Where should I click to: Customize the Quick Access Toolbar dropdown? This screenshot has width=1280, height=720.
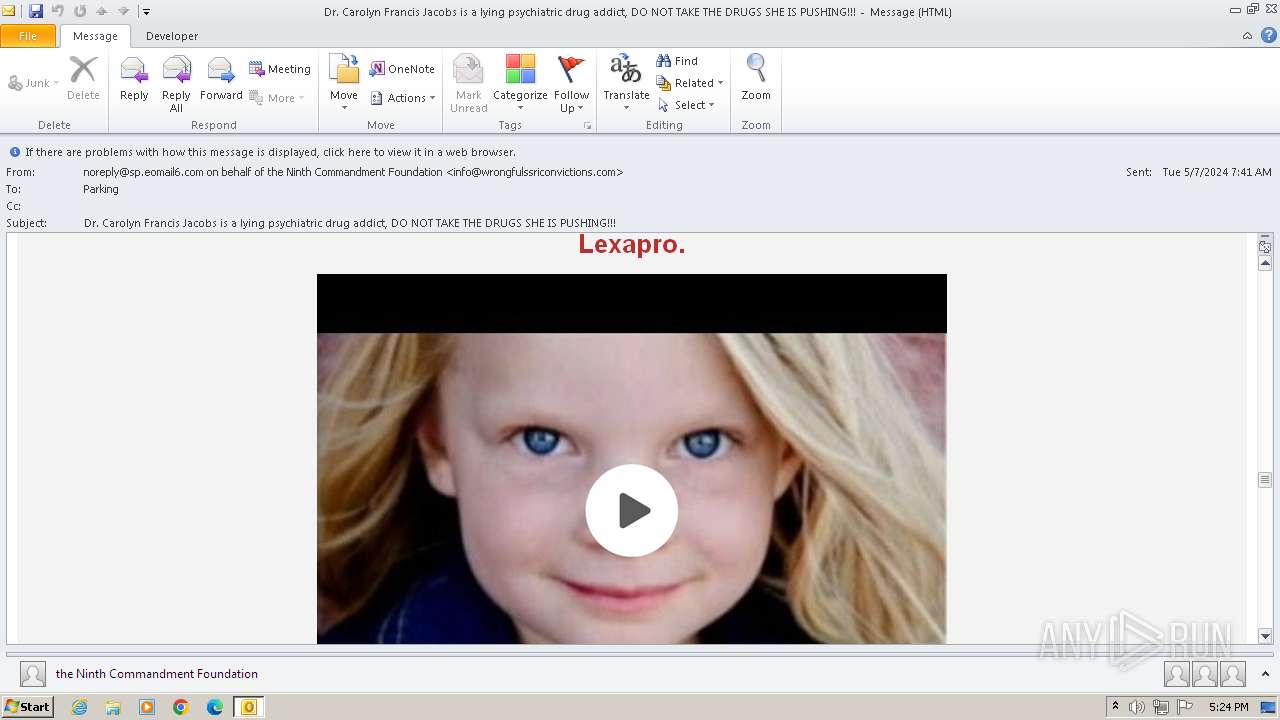click(146, 12)
